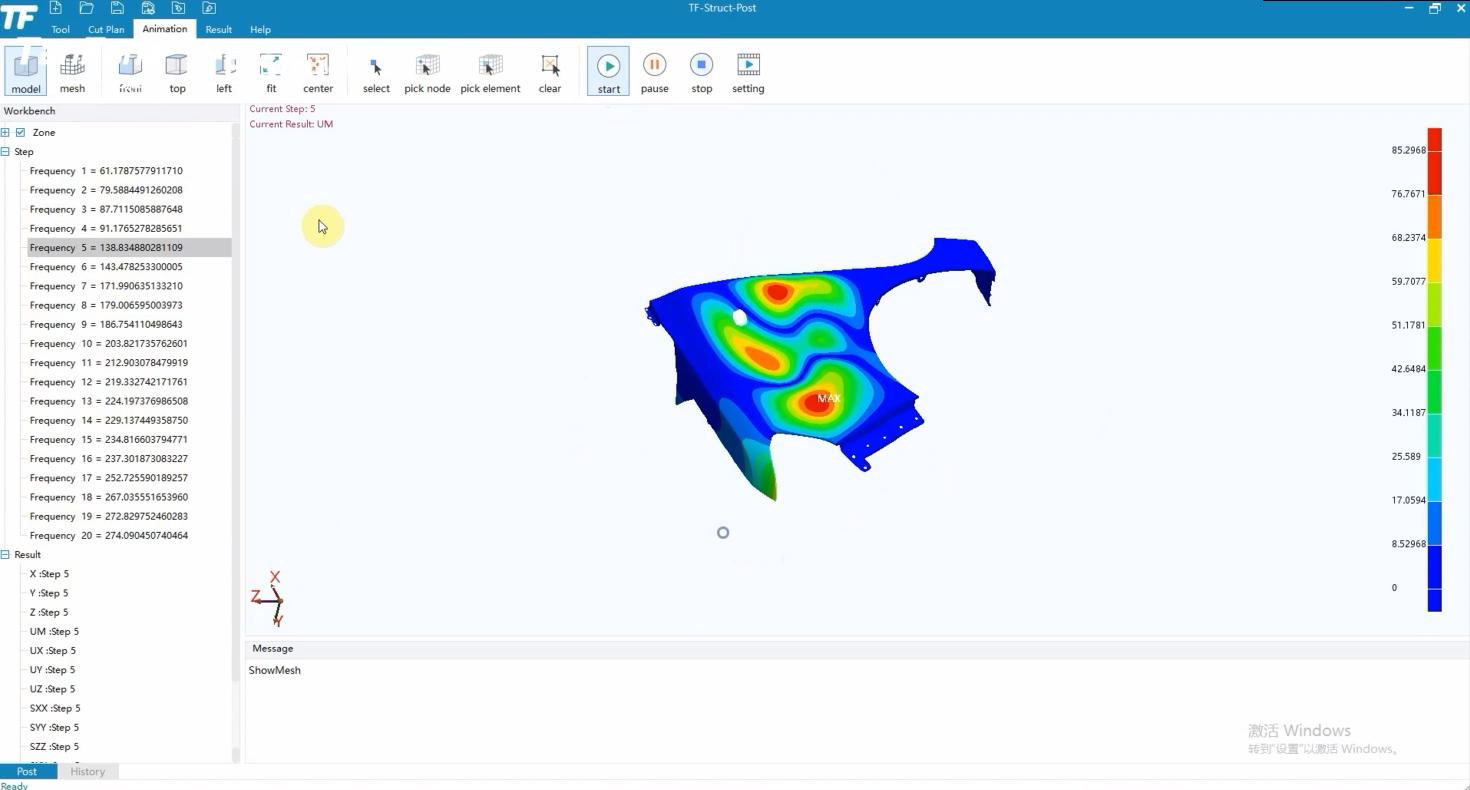Clear the current selection
1470x790 pixels.
pos(550,72)
